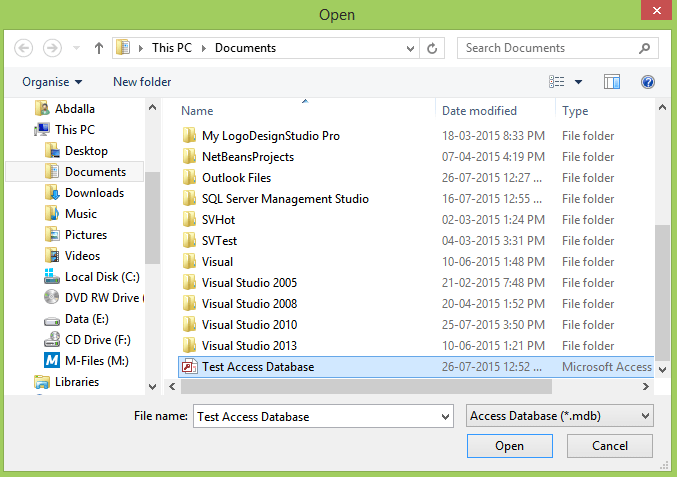Viewport: 677px width, 477px height.
Task: Click the Cancel button
Action: (610, 445)
